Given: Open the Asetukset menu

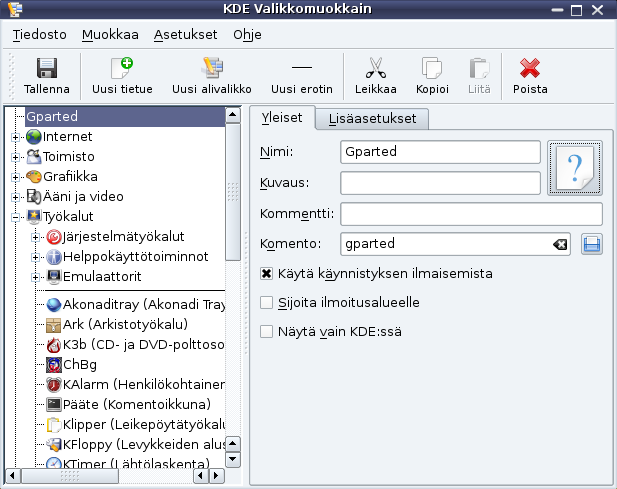Looking at the screenshot, I should coord(185,35).
